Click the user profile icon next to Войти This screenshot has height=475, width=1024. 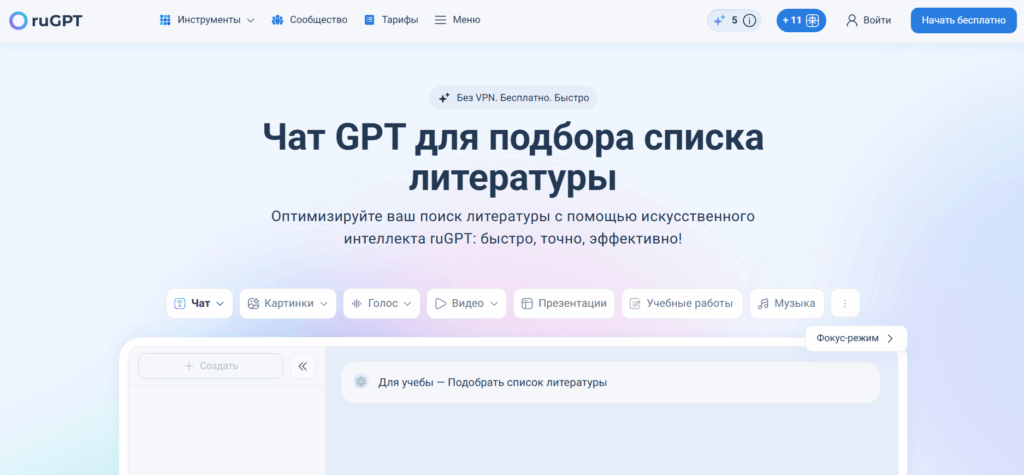coord(852,20)
